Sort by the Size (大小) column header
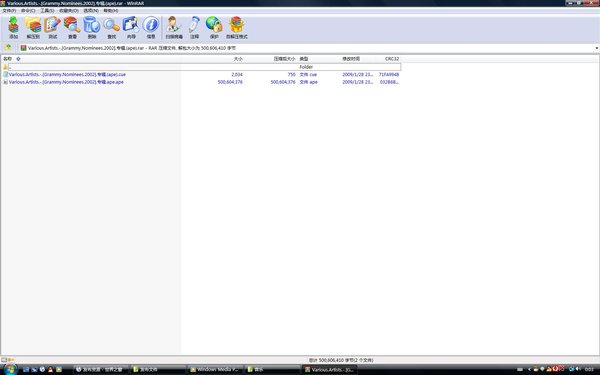The image size is (600, 375). pos(238,59)
